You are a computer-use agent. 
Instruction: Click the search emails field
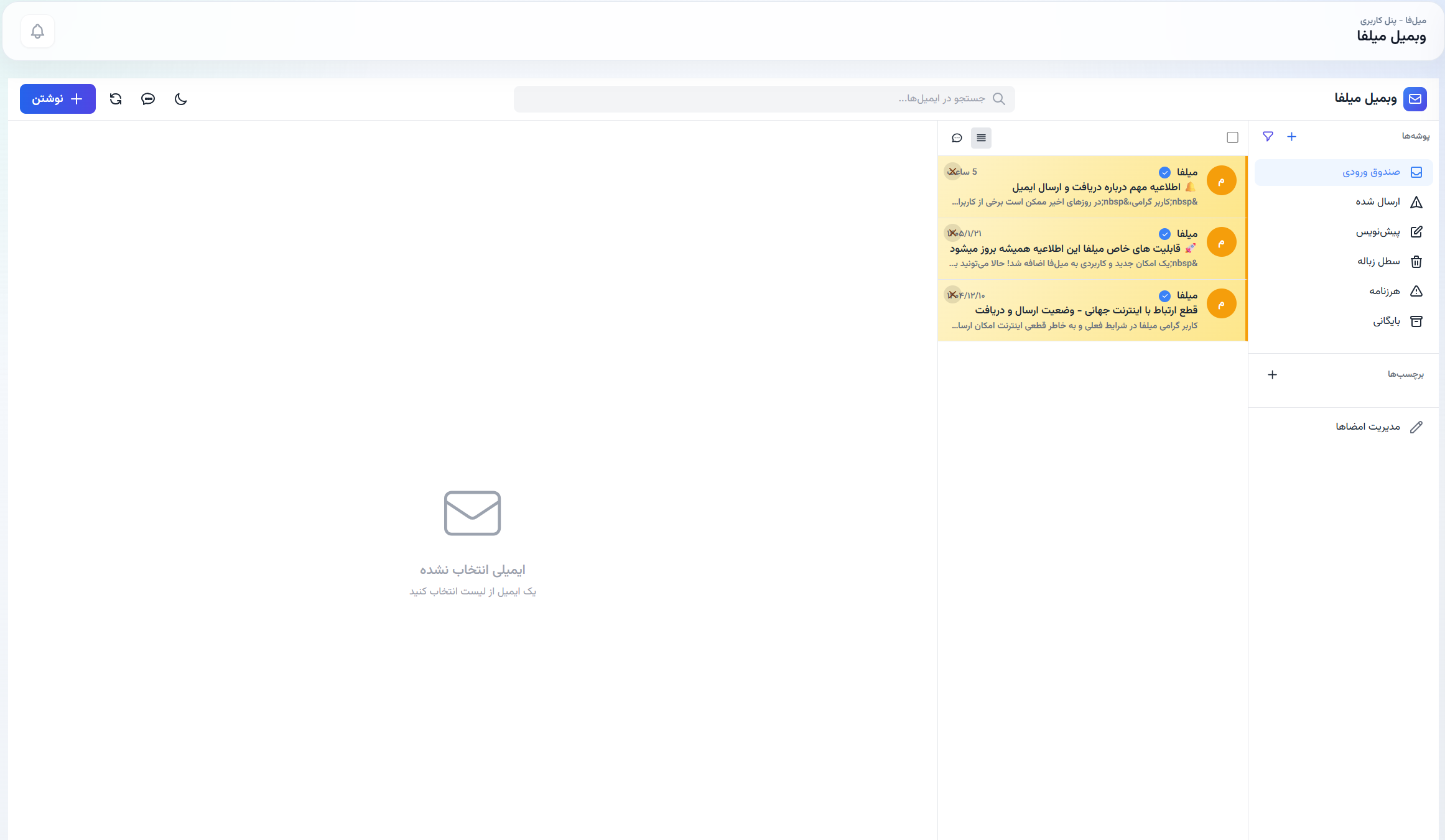pyautogui.click(x=764, y=99)
